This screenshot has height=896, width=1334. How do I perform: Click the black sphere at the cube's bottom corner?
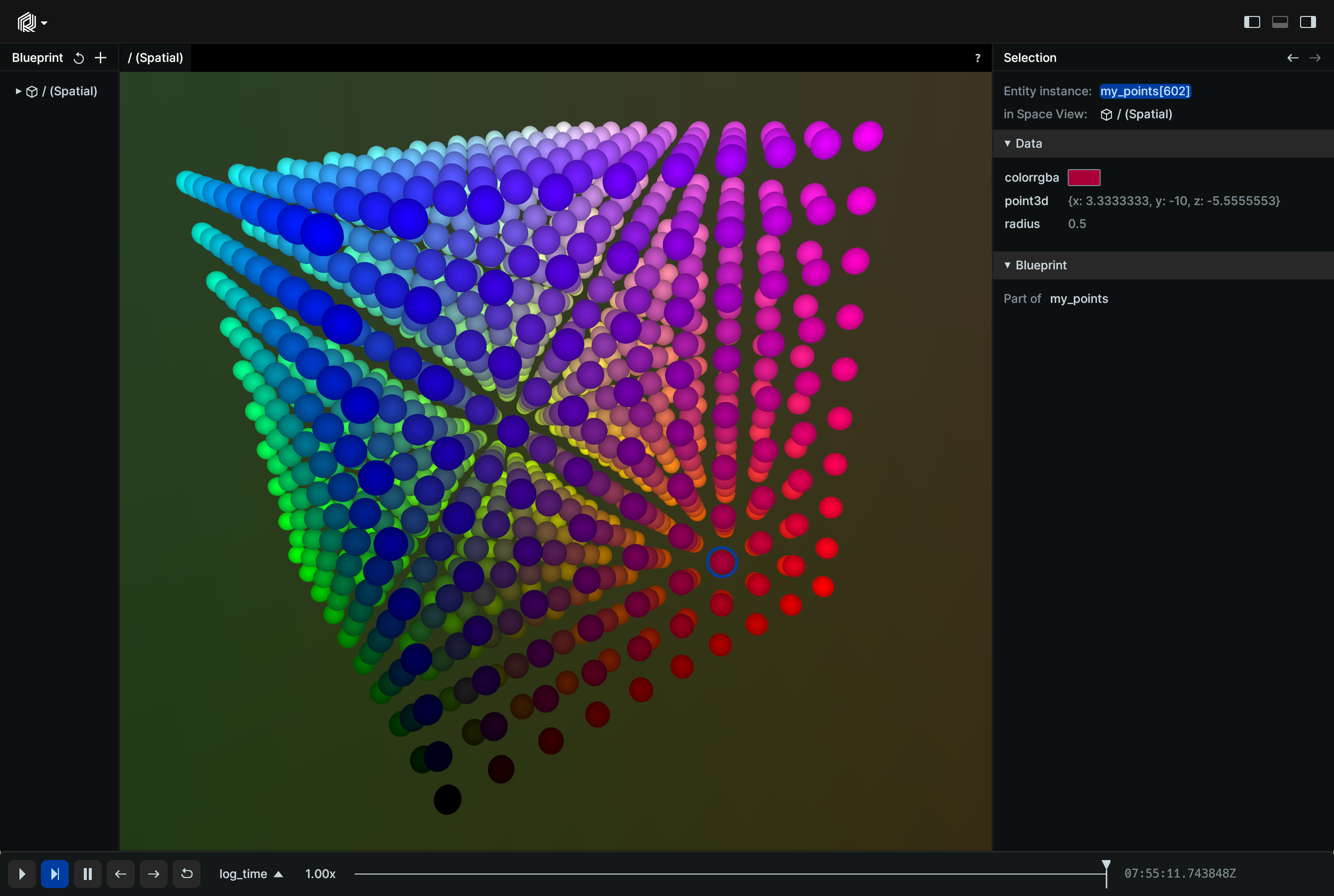coord(447,799)
